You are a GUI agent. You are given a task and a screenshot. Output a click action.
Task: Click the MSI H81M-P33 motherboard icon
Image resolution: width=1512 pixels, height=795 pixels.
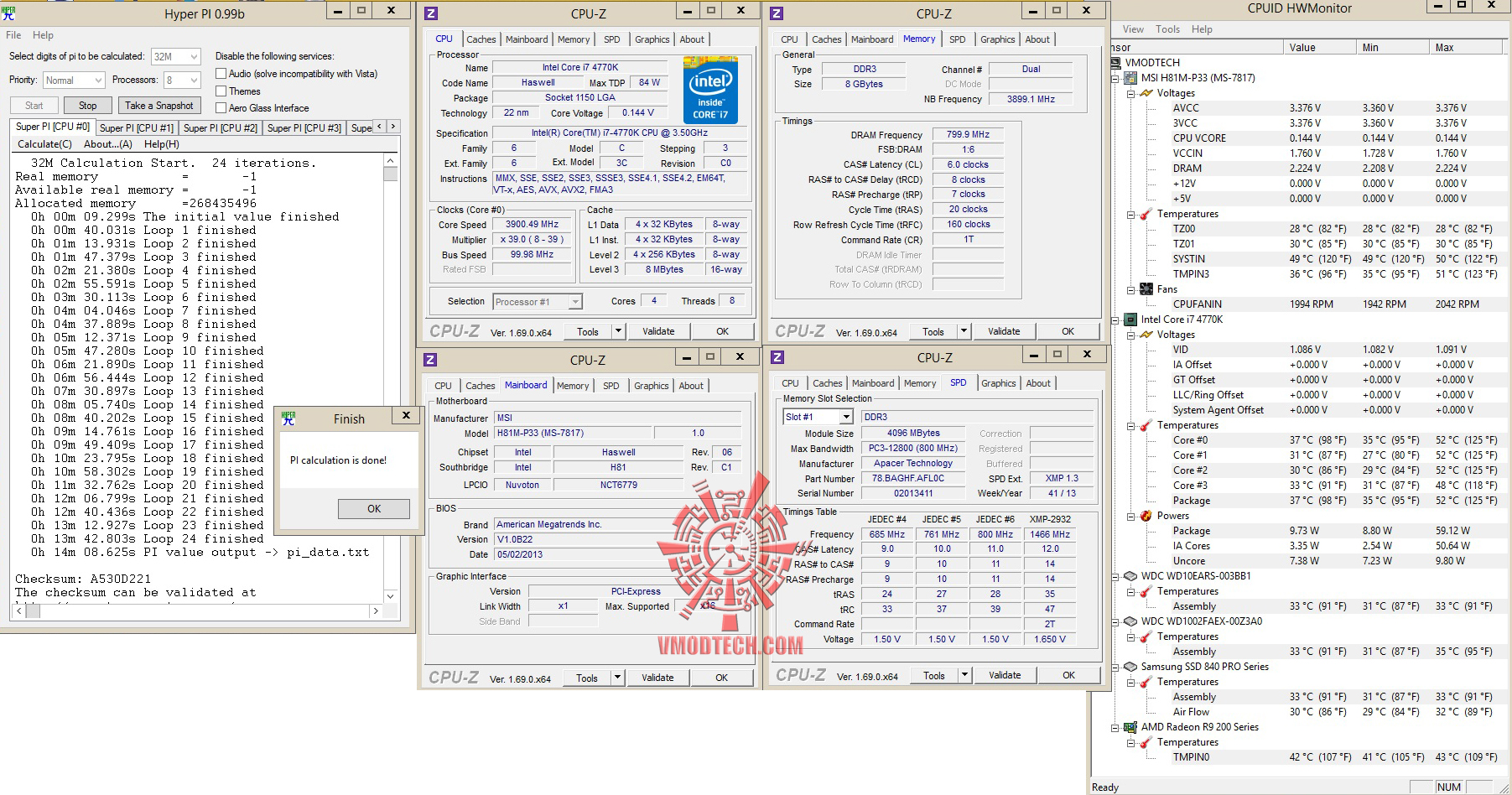pos(1131,78)
